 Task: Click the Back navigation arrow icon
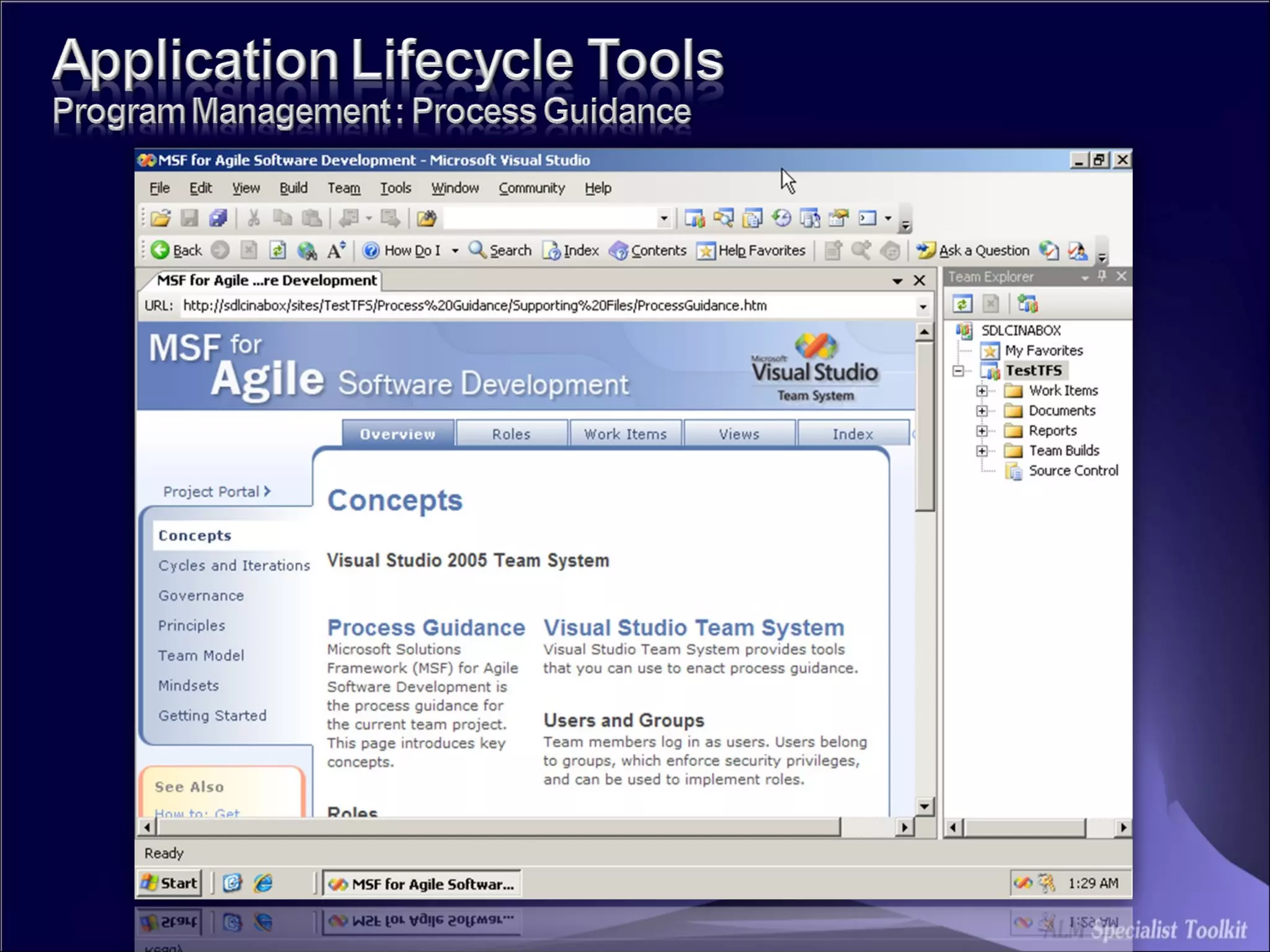160,250
